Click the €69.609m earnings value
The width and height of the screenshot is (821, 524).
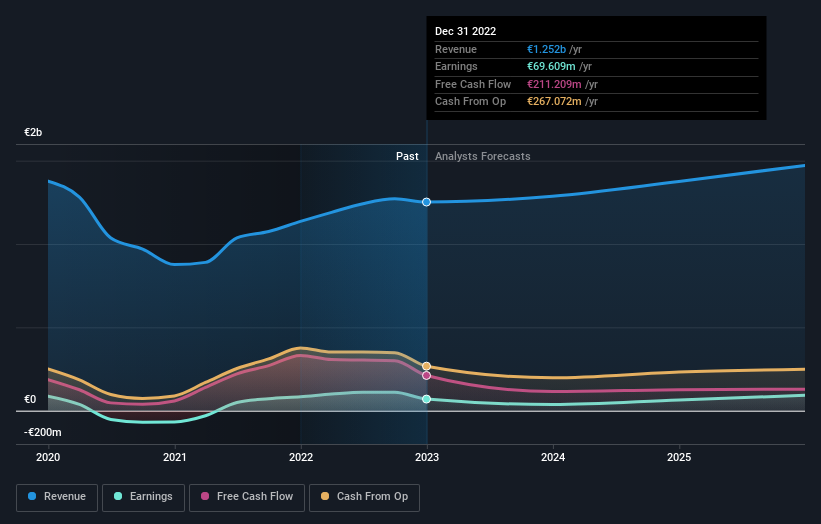tap(551, 66)
